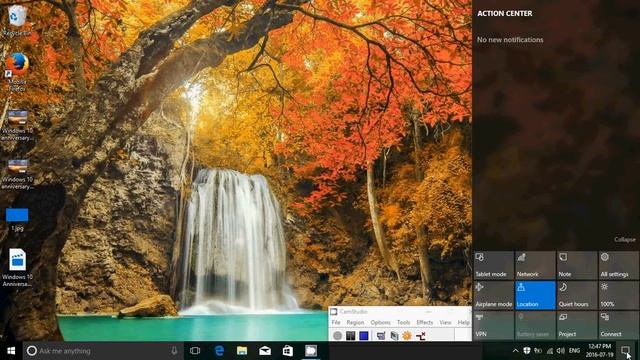Minimize the CamStudio window
The height and width of the screenshot is (360, 640).
(429, 311)
